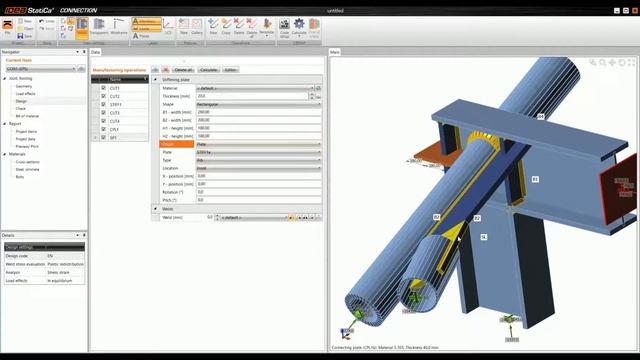Click the New project icon
This screenshot has width=640, height=360.
25,21
